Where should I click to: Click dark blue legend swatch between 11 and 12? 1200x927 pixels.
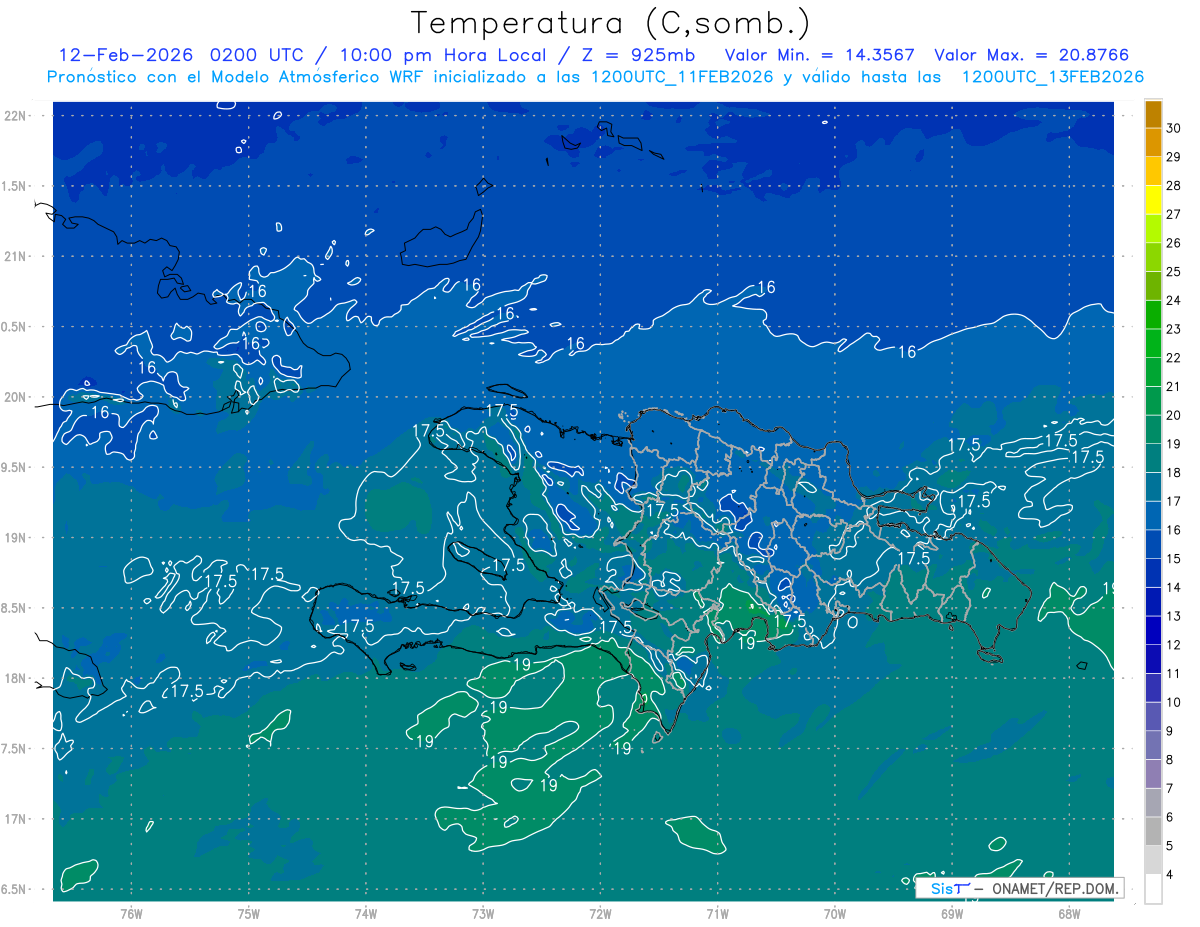1153,659
